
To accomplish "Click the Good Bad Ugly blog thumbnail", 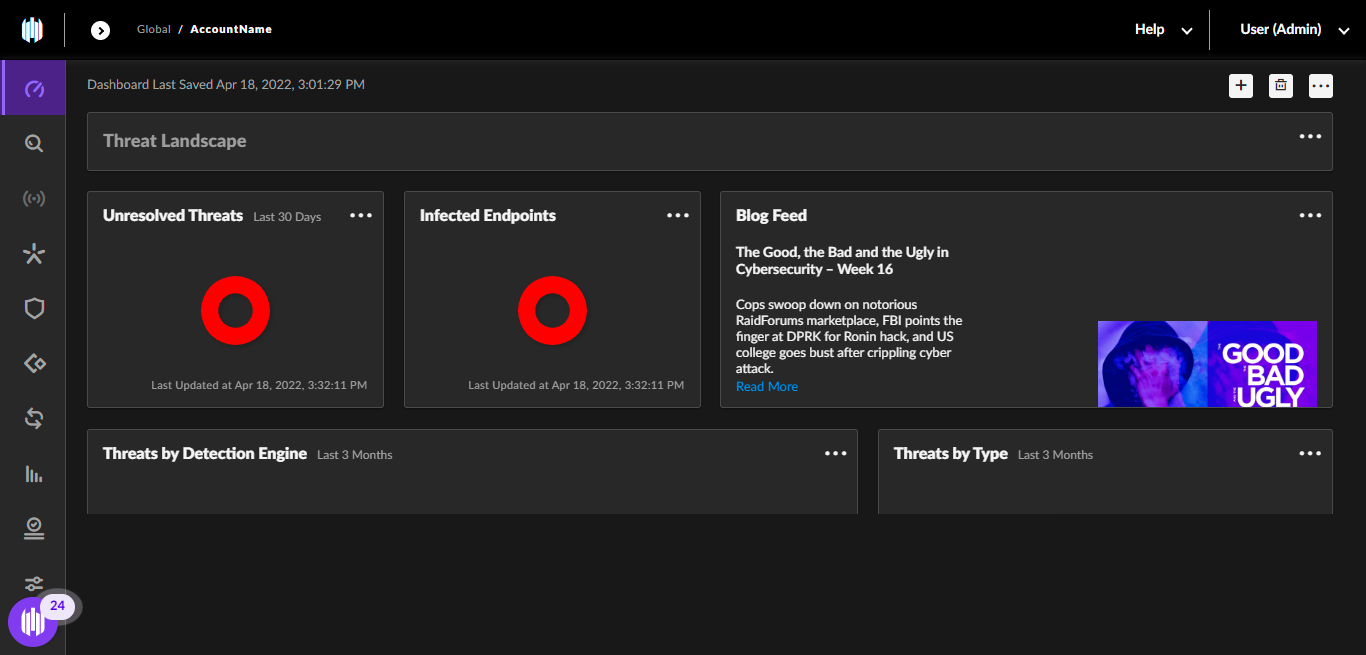I will point(1207,364).
